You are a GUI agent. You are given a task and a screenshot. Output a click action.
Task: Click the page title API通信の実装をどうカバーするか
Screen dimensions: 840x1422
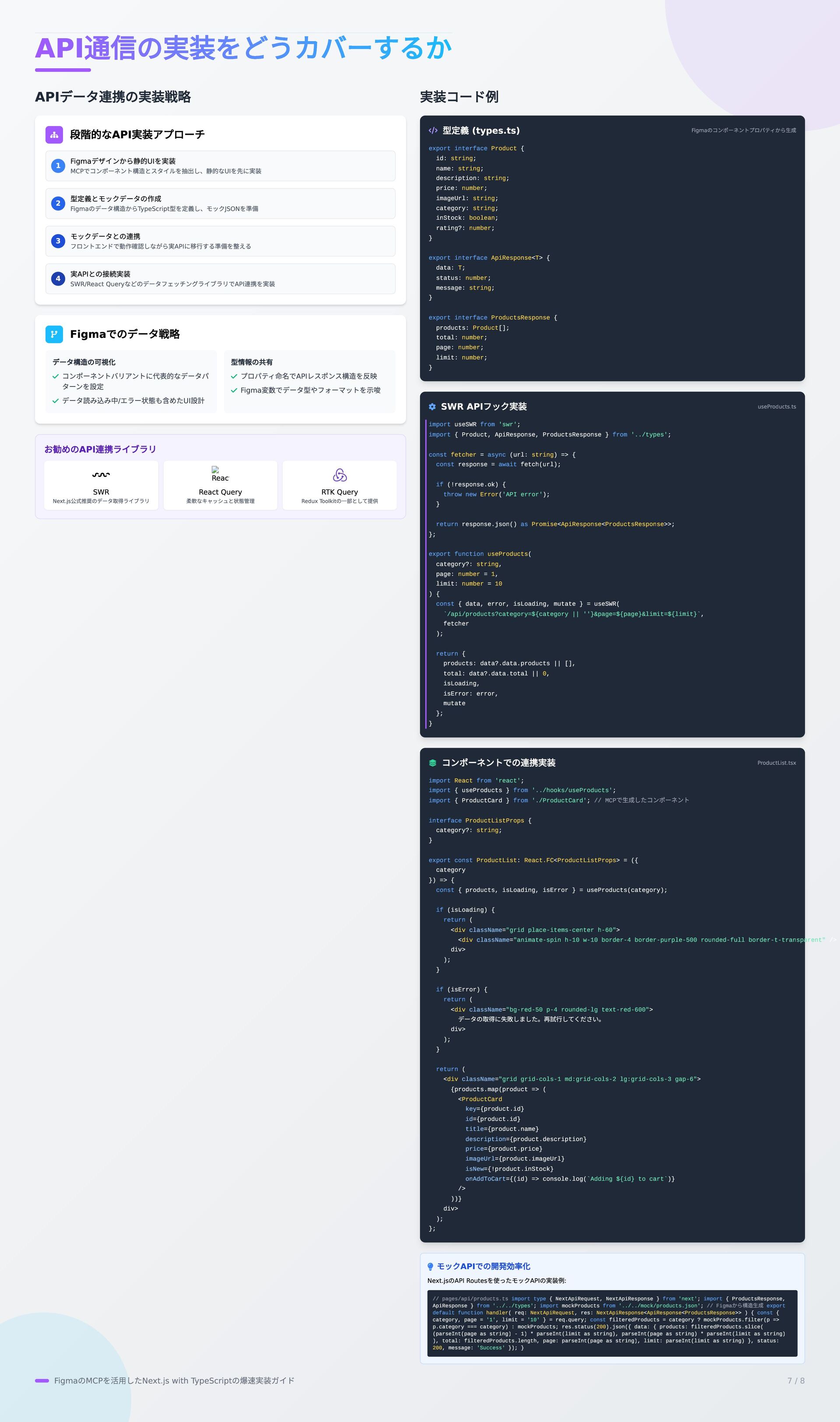(x=243, y=48)
